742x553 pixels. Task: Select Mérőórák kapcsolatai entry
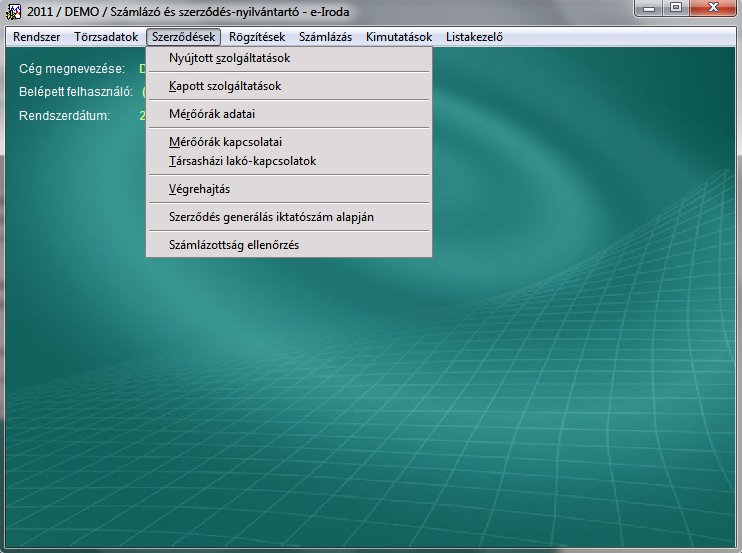pos(219,142)
